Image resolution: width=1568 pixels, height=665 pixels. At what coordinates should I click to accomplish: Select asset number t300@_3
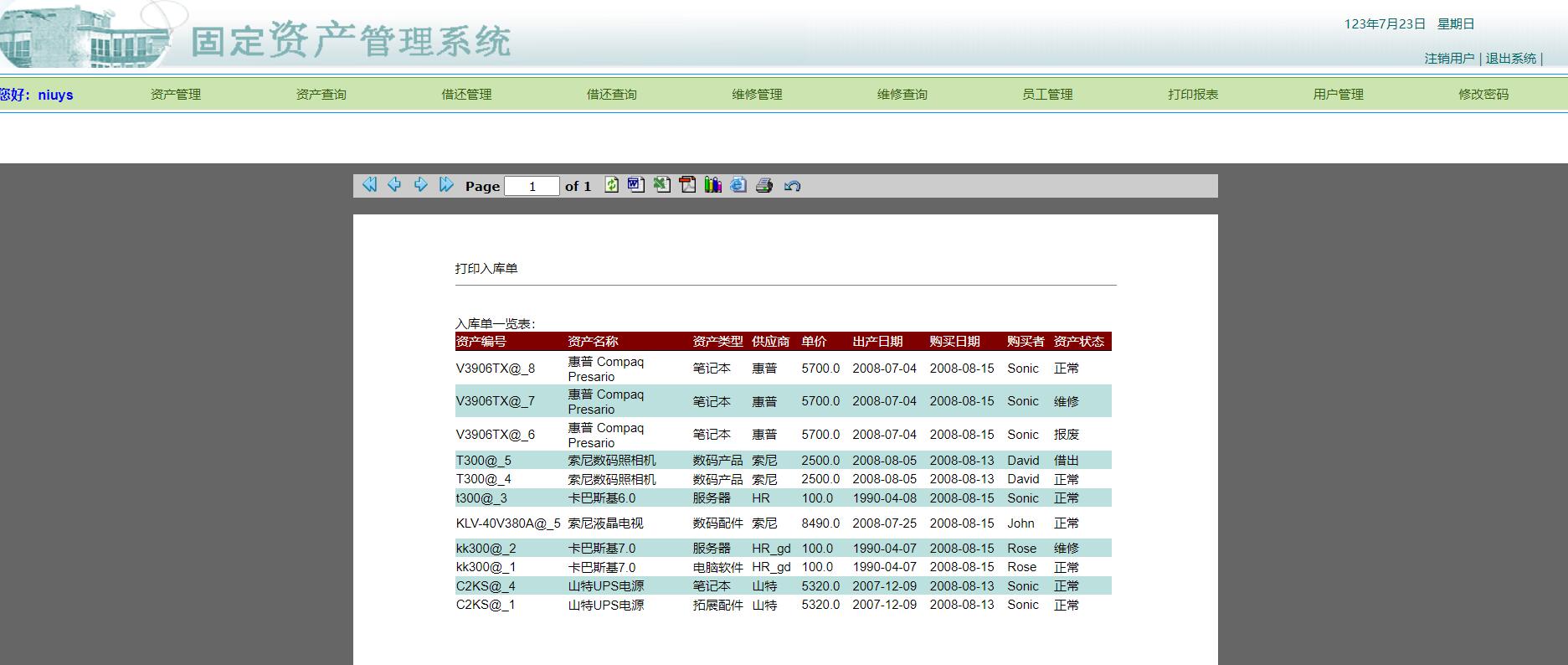point(481,498)
